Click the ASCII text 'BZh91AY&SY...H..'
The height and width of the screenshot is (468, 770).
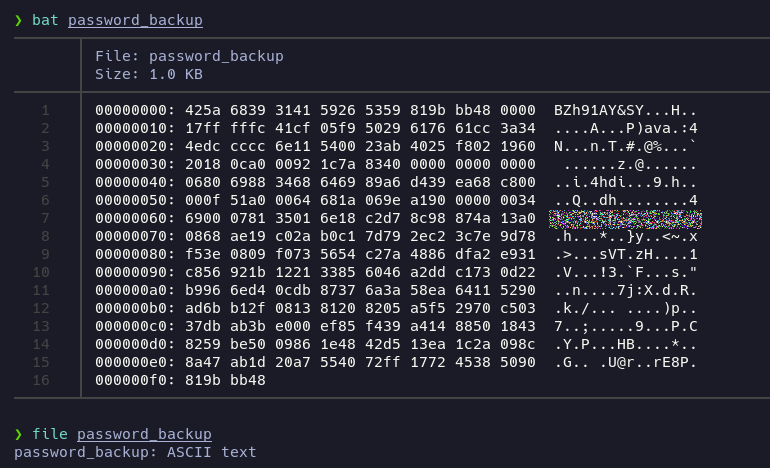pos(625,110)
